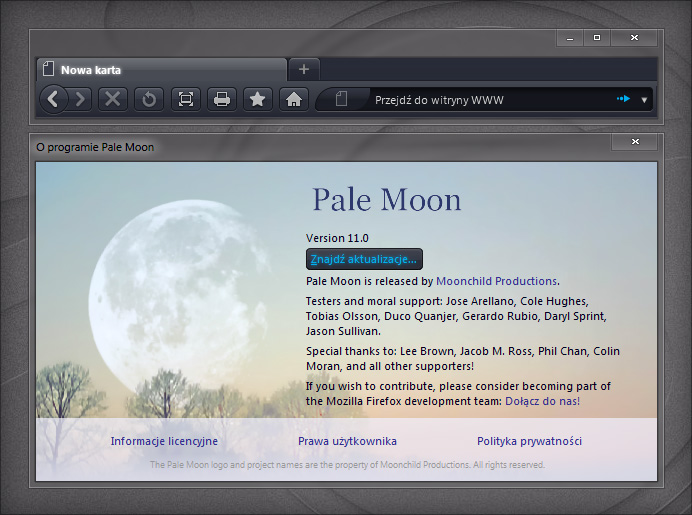Image resolution: width=692 pixels, height=515 pixels.
Task: Print the page using the printer icon
Action: pyautogui.click(x=222, y=99)
